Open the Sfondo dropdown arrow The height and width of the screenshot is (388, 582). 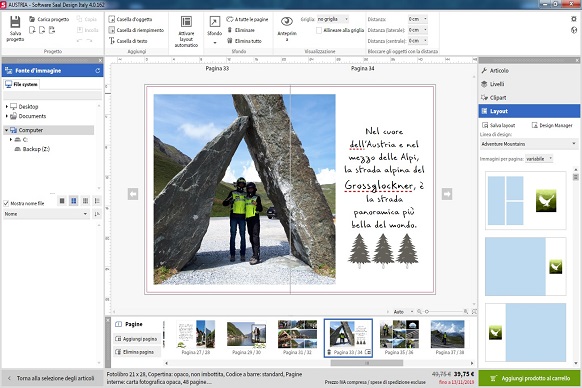[x=215, y=43]
